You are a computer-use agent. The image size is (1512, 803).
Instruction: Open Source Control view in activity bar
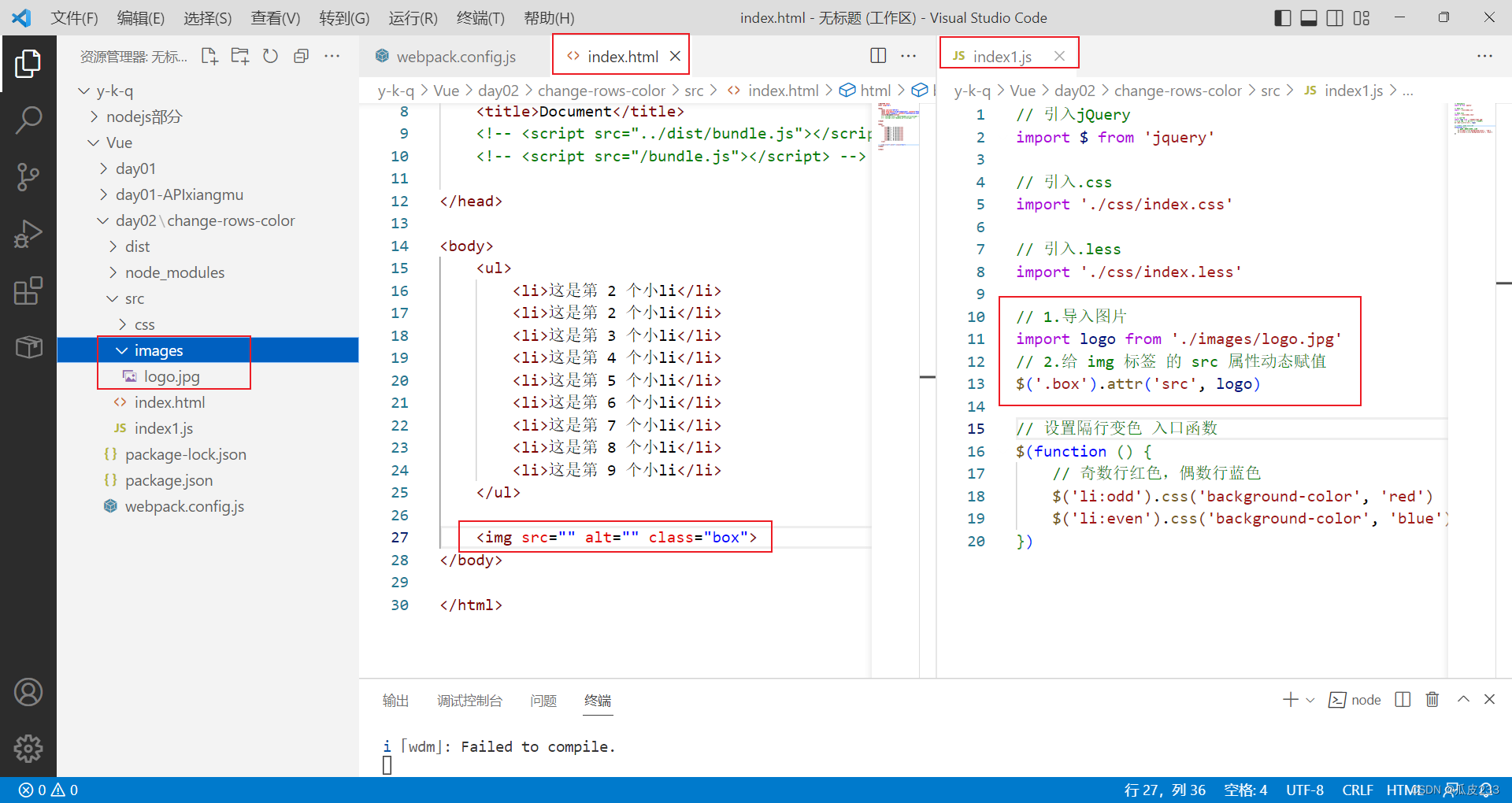(x=28, y=177)
